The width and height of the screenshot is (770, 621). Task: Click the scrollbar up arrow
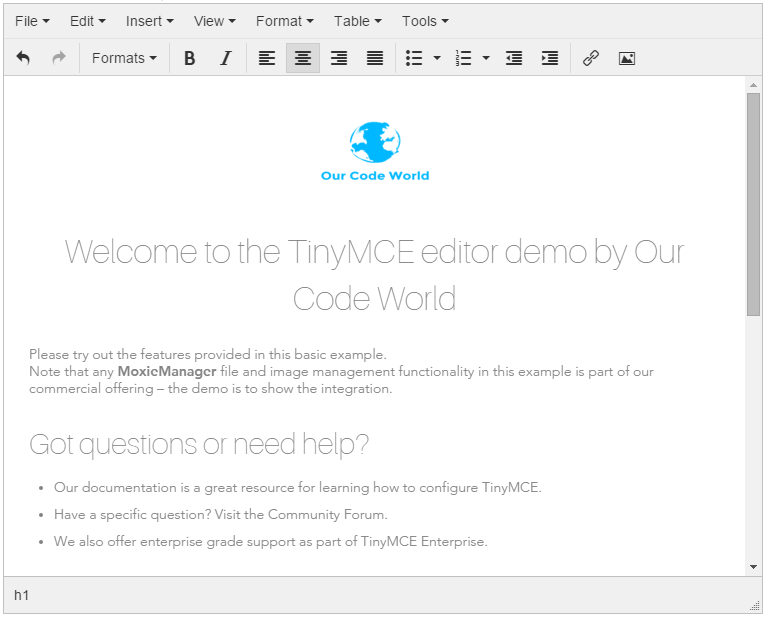point(753,85)
